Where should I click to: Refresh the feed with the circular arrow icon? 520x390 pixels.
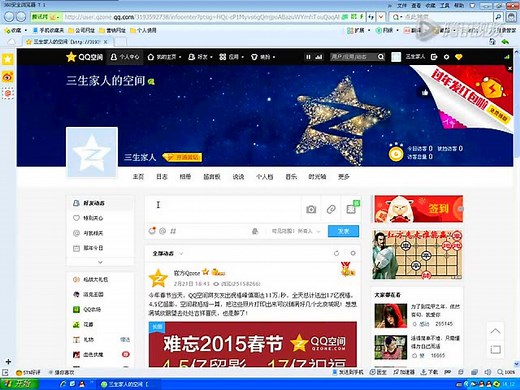pos(336,254)
